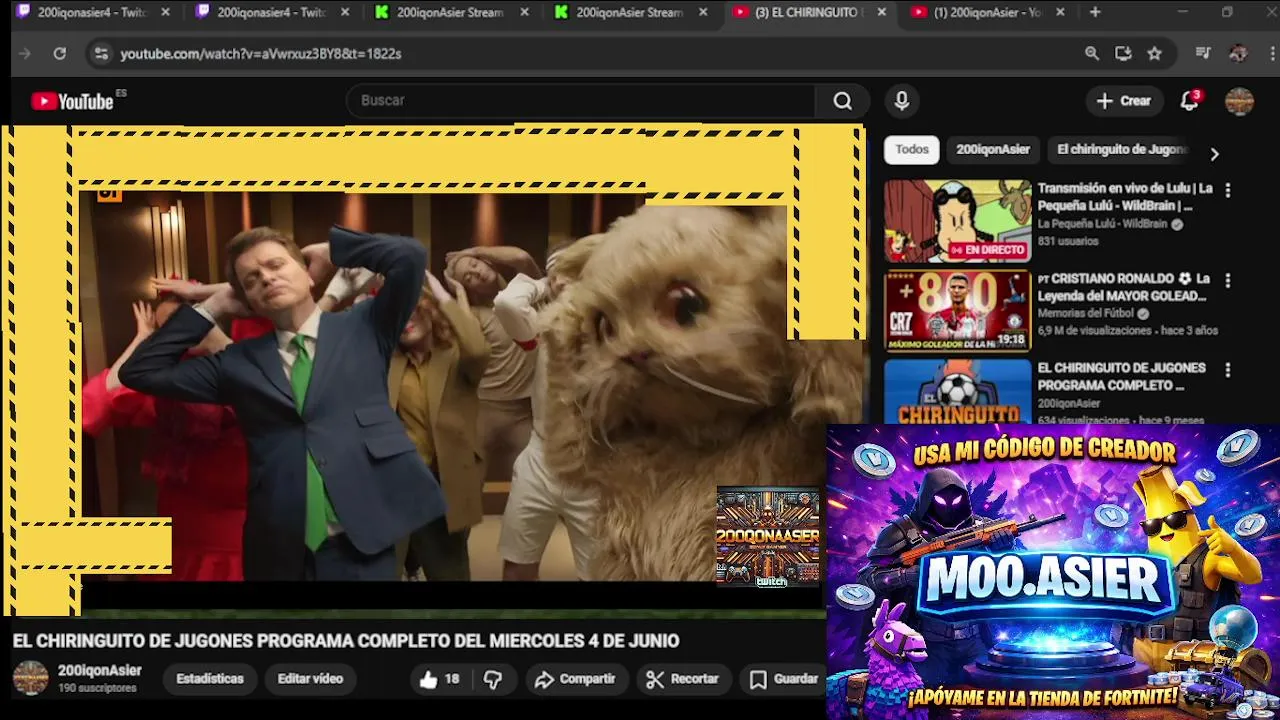The height and width of the screenshot is (720, 1280).
Task: Click the video player area
Action: [x=432, y=370]
